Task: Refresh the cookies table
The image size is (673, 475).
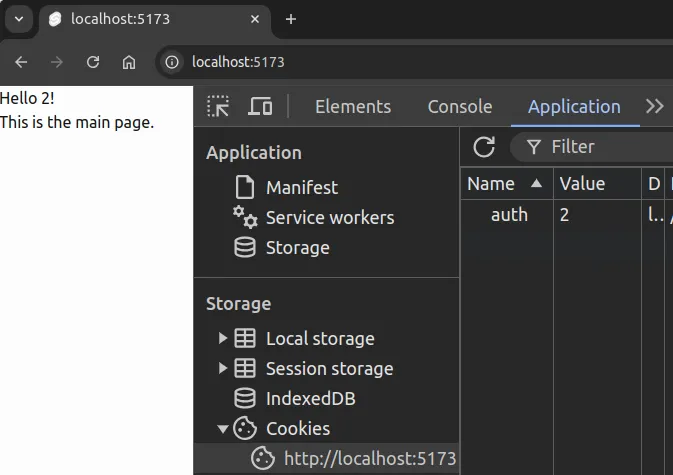Action: [484, 147]
